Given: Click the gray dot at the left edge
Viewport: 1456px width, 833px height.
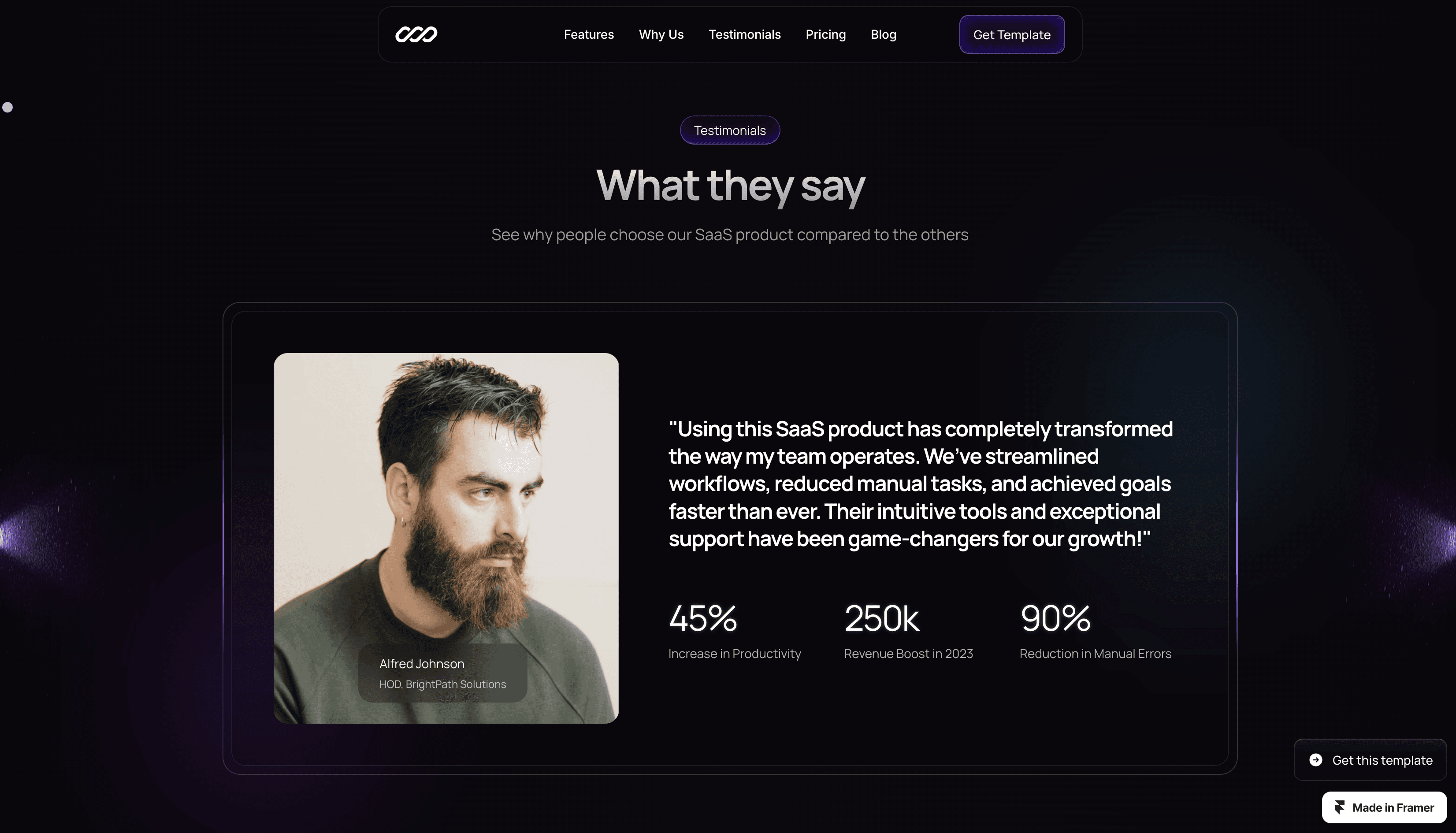Looking at the screenshot, I should (7, 107).
